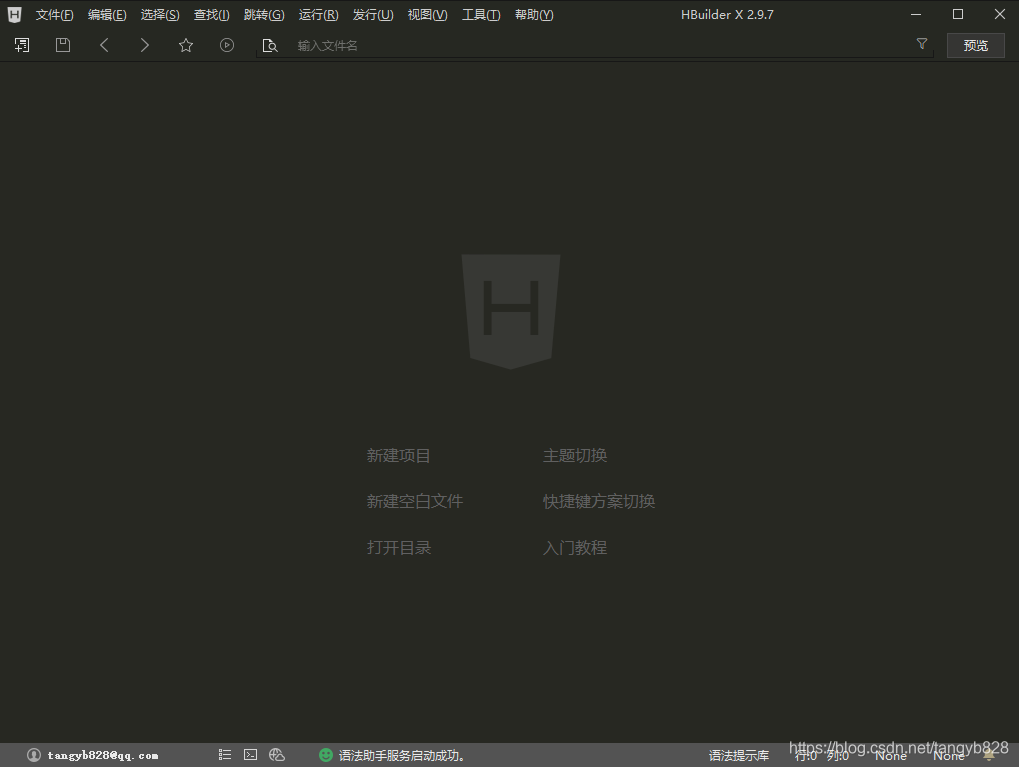This screenshot has width=1019, height=767.
Task: Click the 入门教程 link
Action: pyautogui.click(x=575, y=547)
